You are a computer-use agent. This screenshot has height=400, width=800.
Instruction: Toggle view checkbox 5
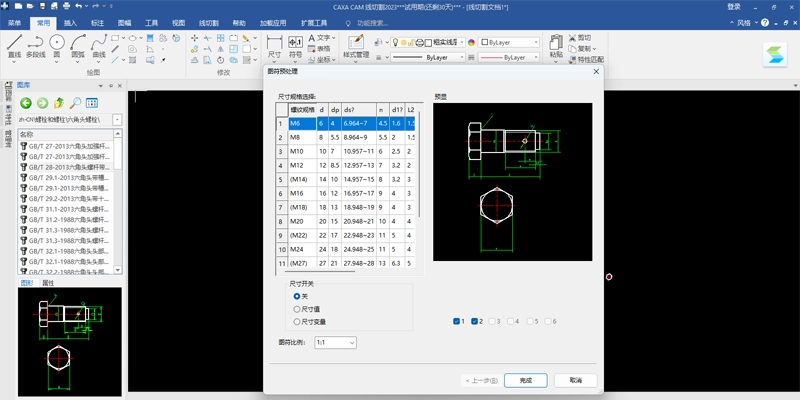point(532,321)
